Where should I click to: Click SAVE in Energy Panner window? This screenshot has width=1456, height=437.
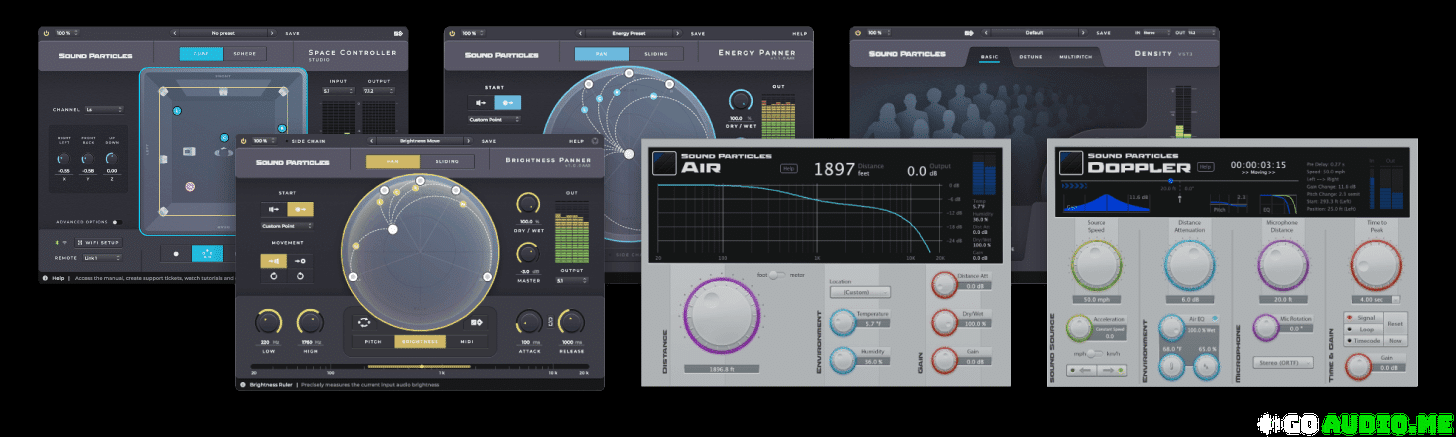pos(698,33)
